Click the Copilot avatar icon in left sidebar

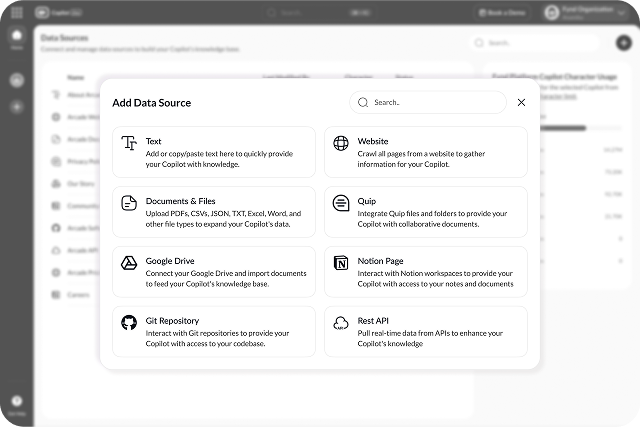[17, 80]
